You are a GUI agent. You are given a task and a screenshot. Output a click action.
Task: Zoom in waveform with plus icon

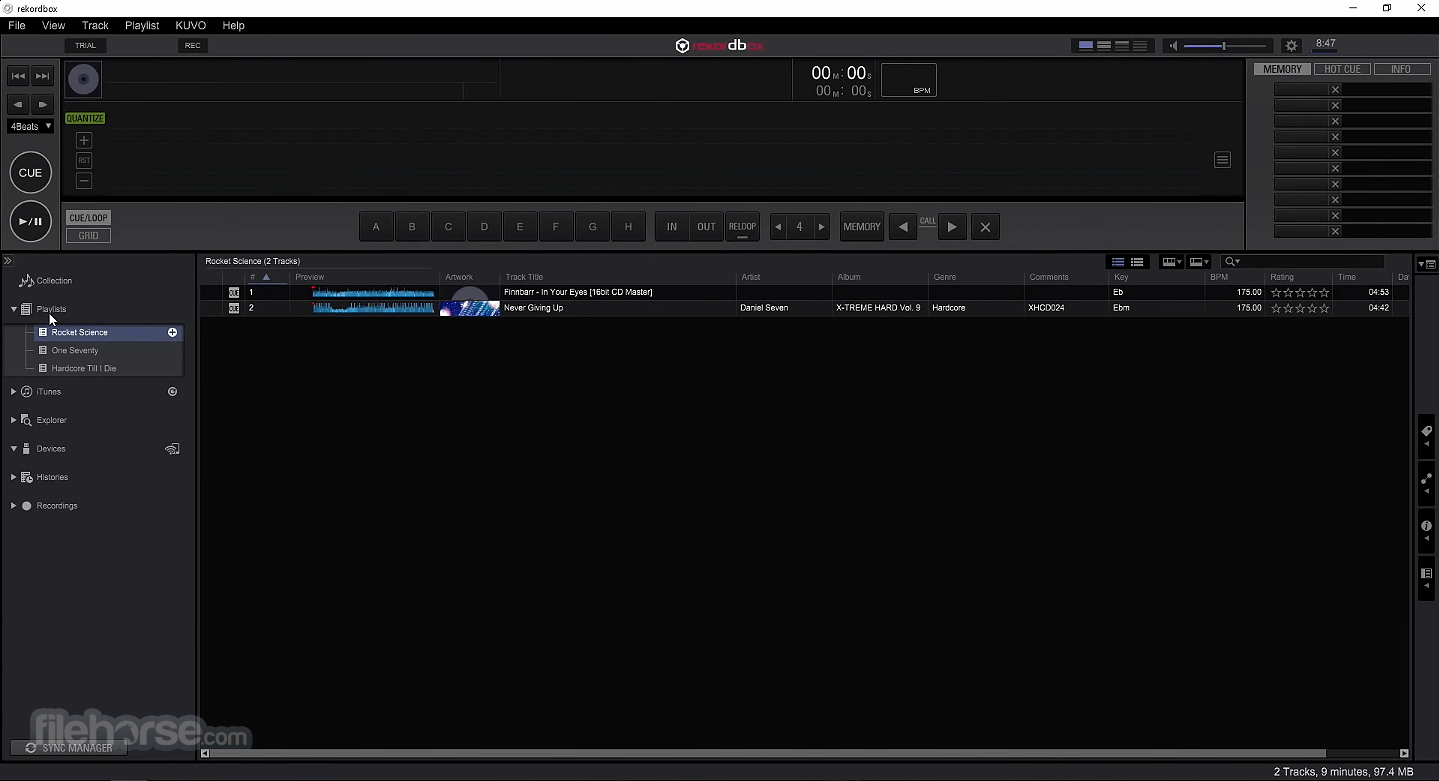point(84,141)
